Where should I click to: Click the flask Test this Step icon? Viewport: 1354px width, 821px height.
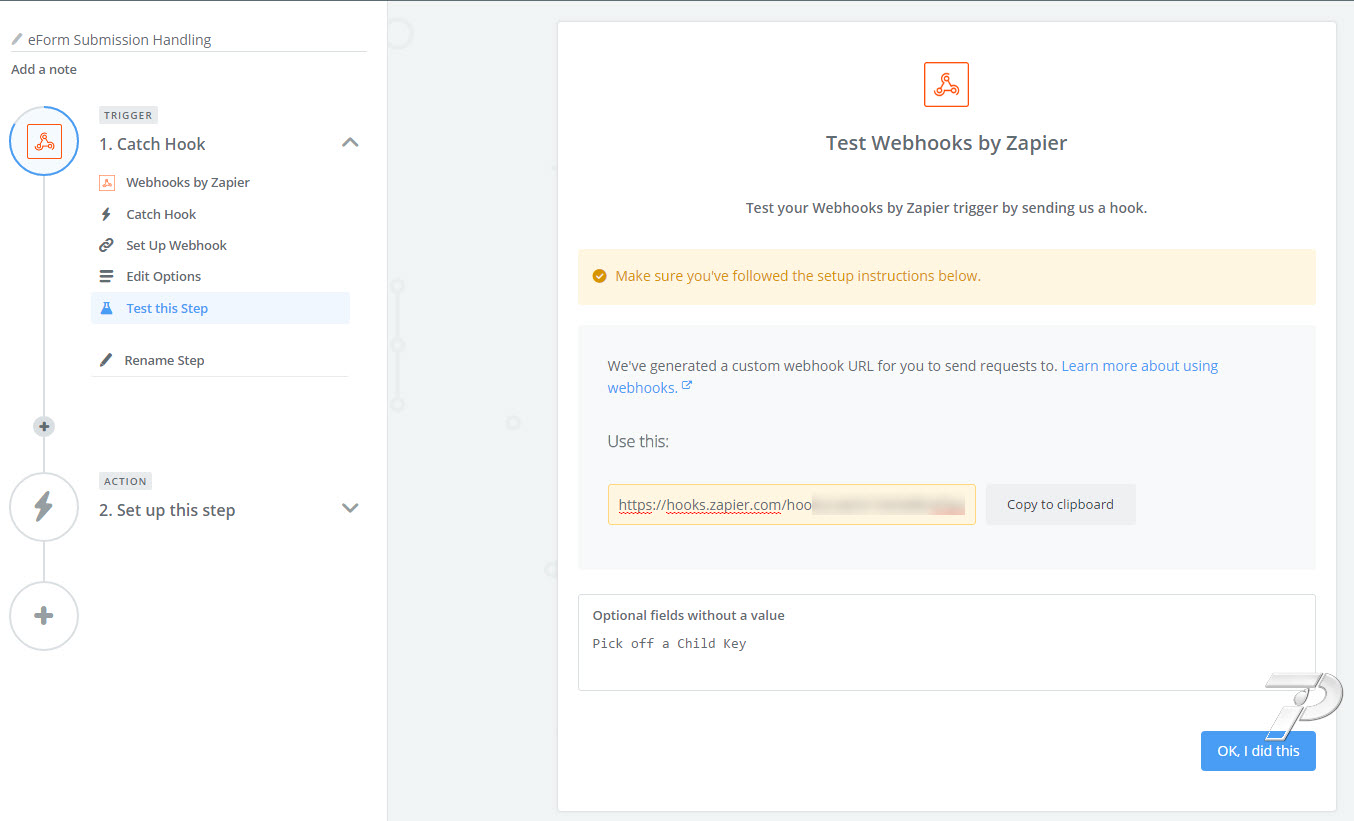coord(106,308)
